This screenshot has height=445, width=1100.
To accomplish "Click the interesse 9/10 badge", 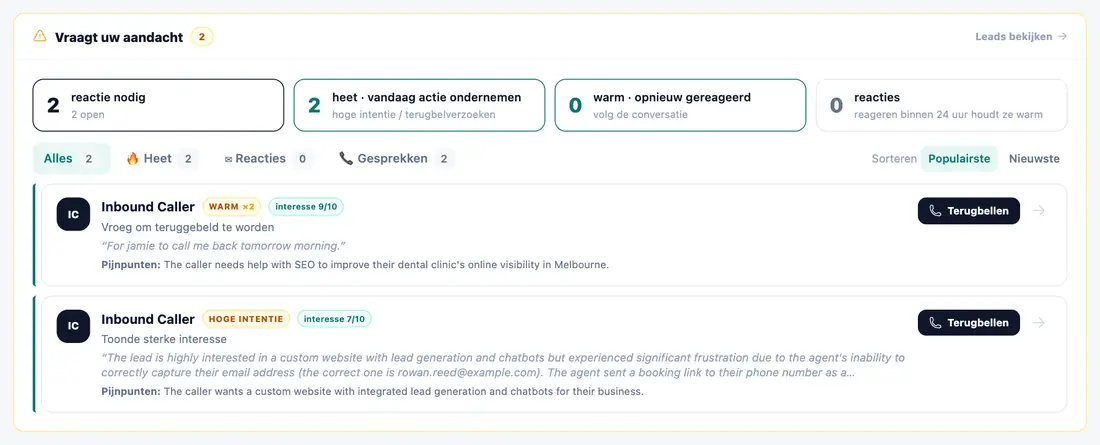I will pos(306,206).
